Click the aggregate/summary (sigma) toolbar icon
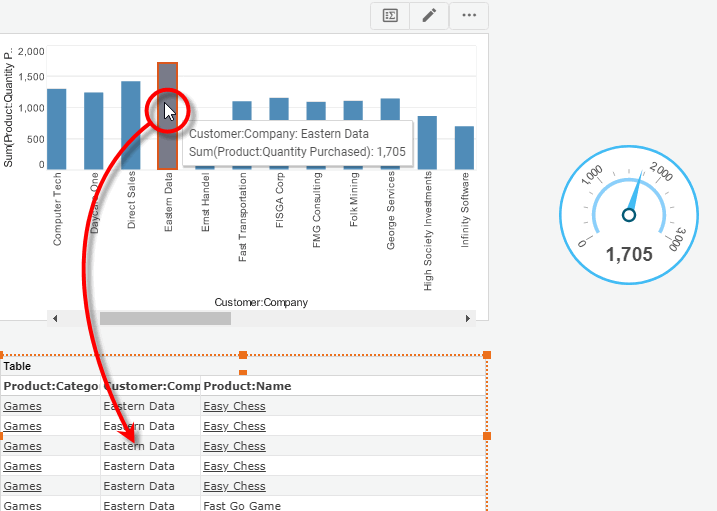The image size is (717, 511). [391, 15]
